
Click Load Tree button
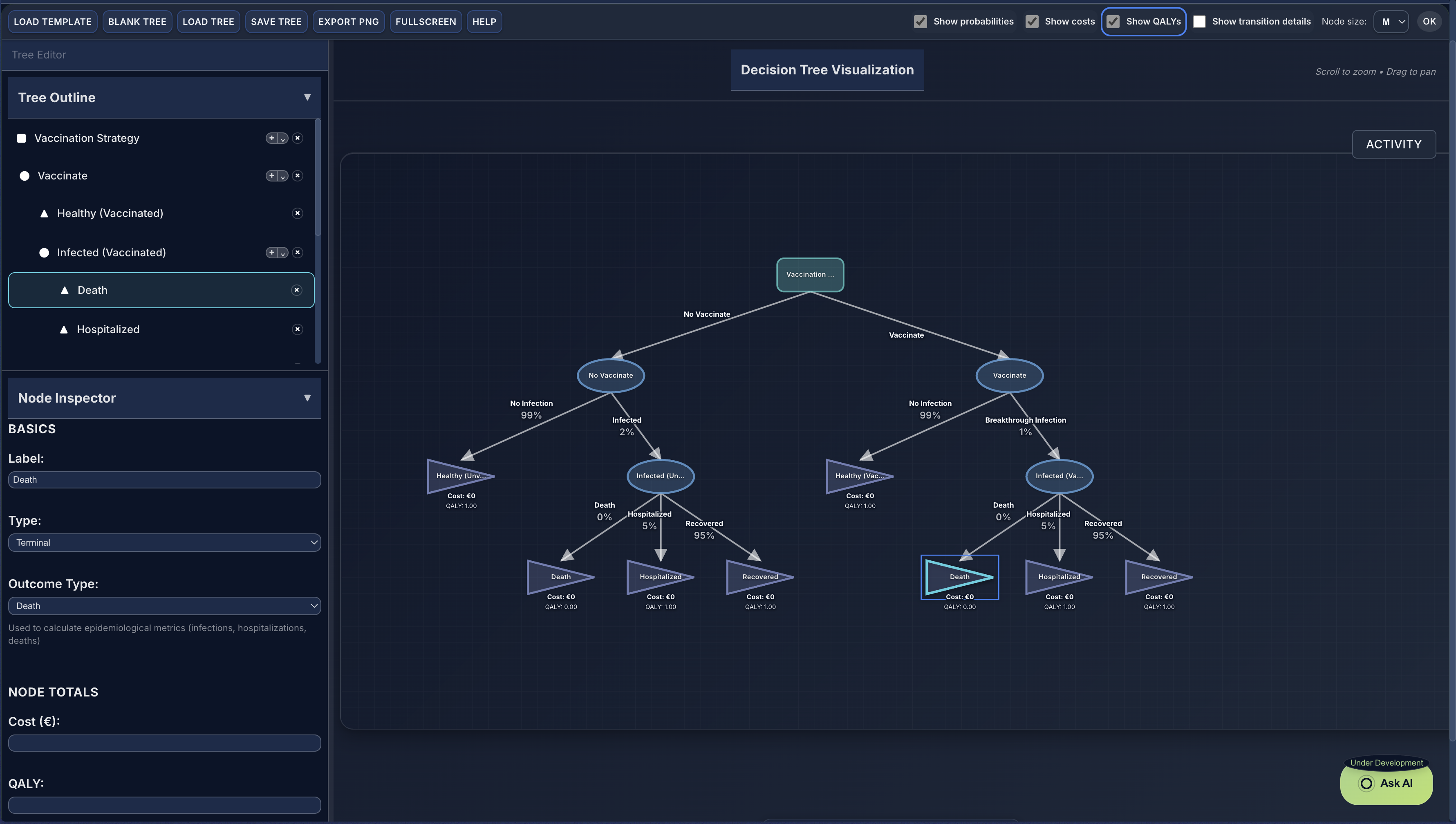coord(208,22)
